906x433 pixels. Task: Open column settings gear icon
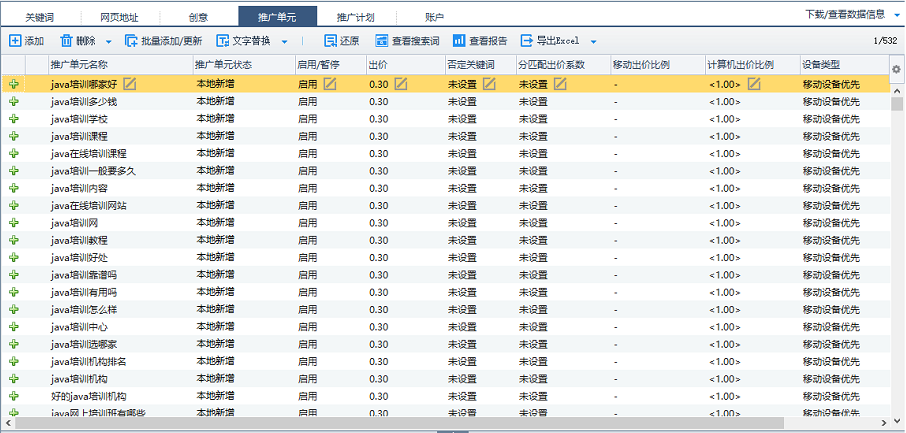coord(896,69)
